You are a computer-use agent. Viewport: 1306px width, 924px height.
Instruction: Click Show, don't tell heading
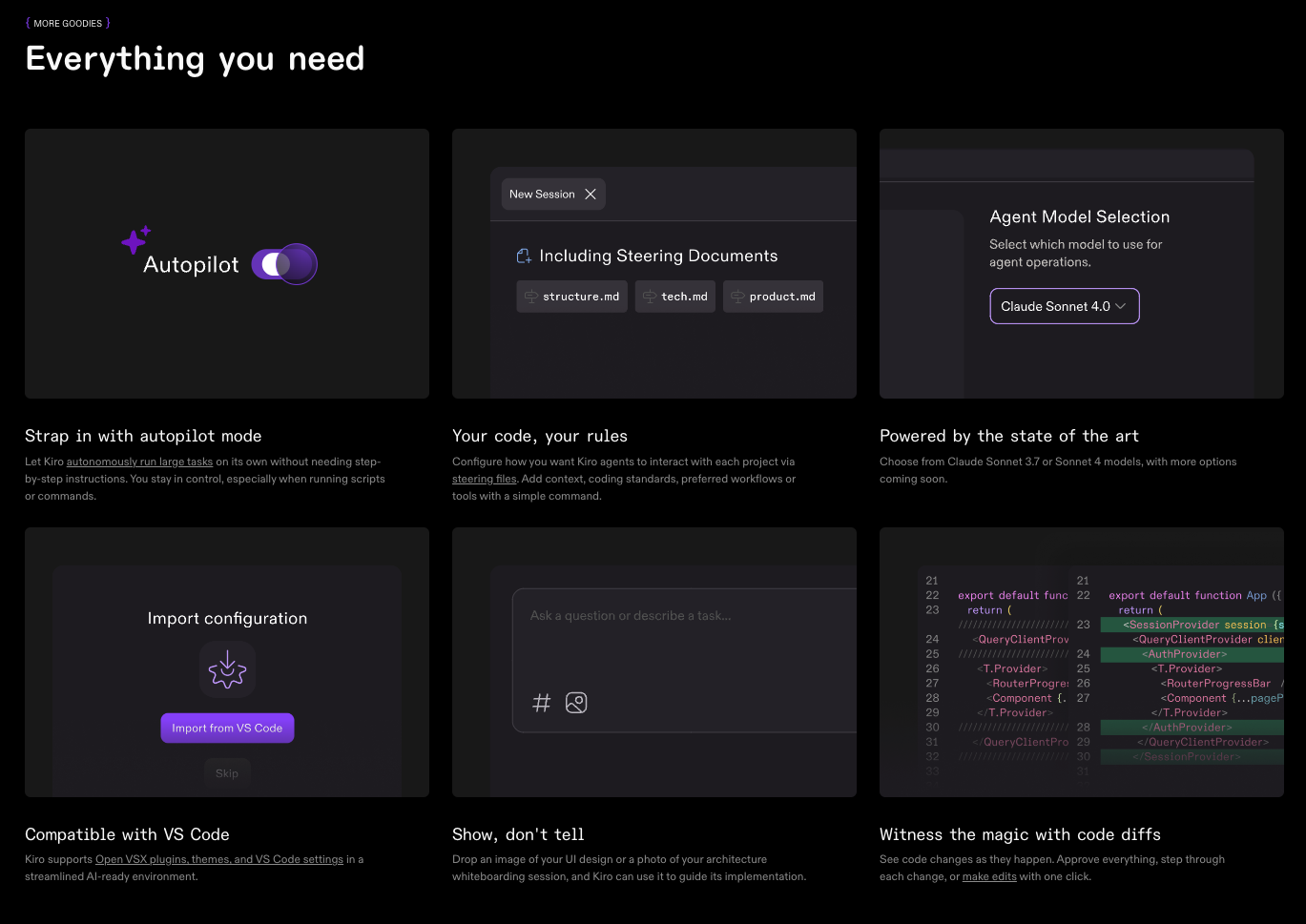[x=518, y=834]
